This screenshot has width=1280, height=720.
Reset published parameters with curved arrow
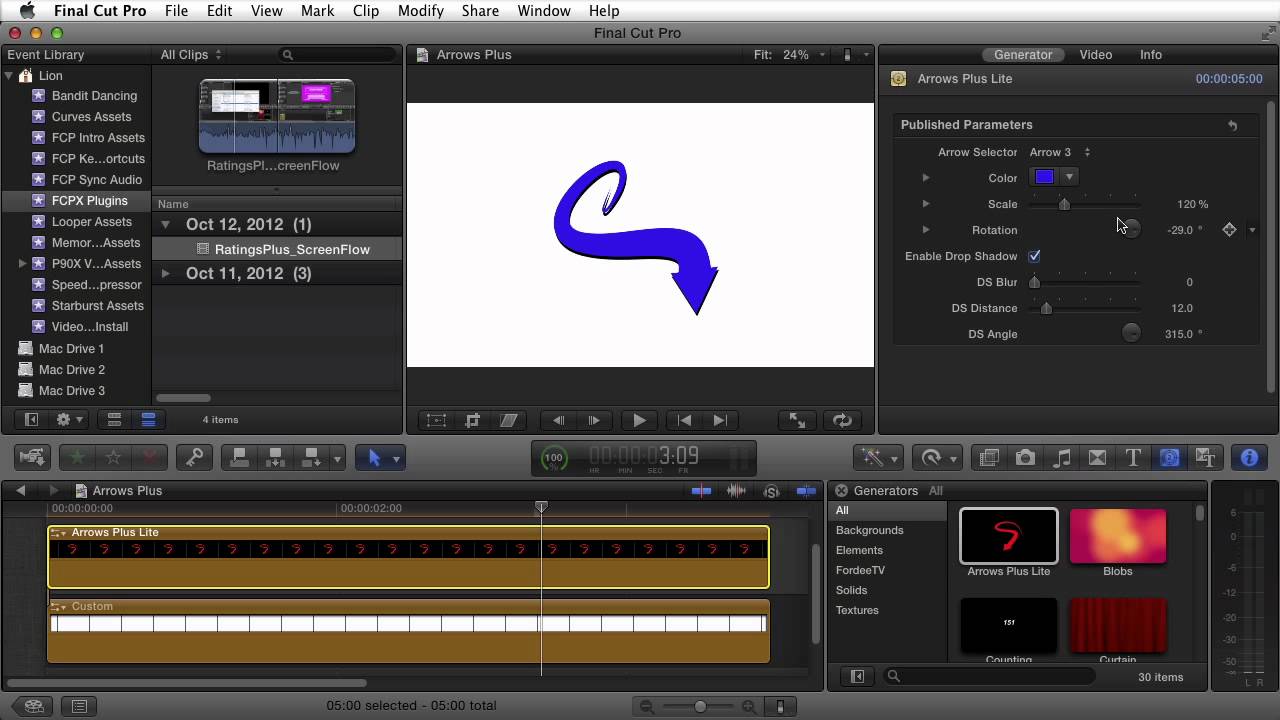[1232, 125]
